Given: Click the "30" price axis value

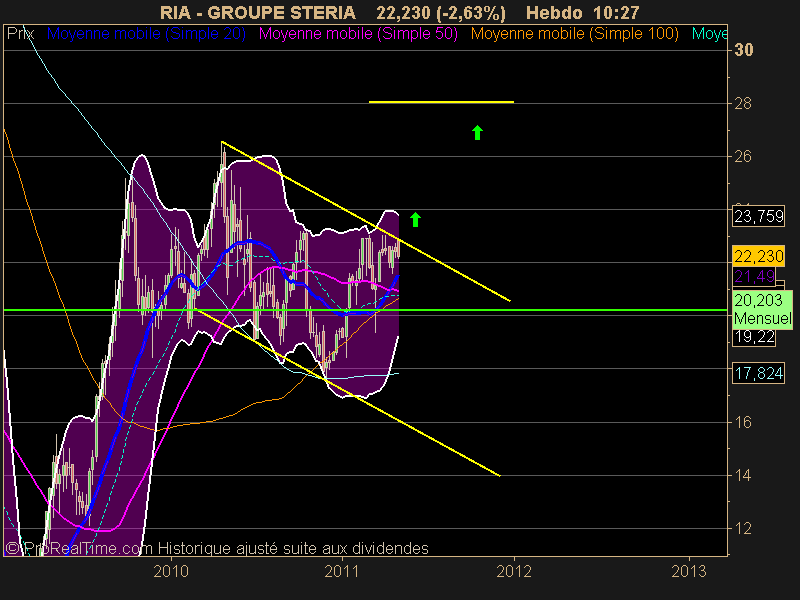Looking at the screenshot, I should (x=743, y=49).
